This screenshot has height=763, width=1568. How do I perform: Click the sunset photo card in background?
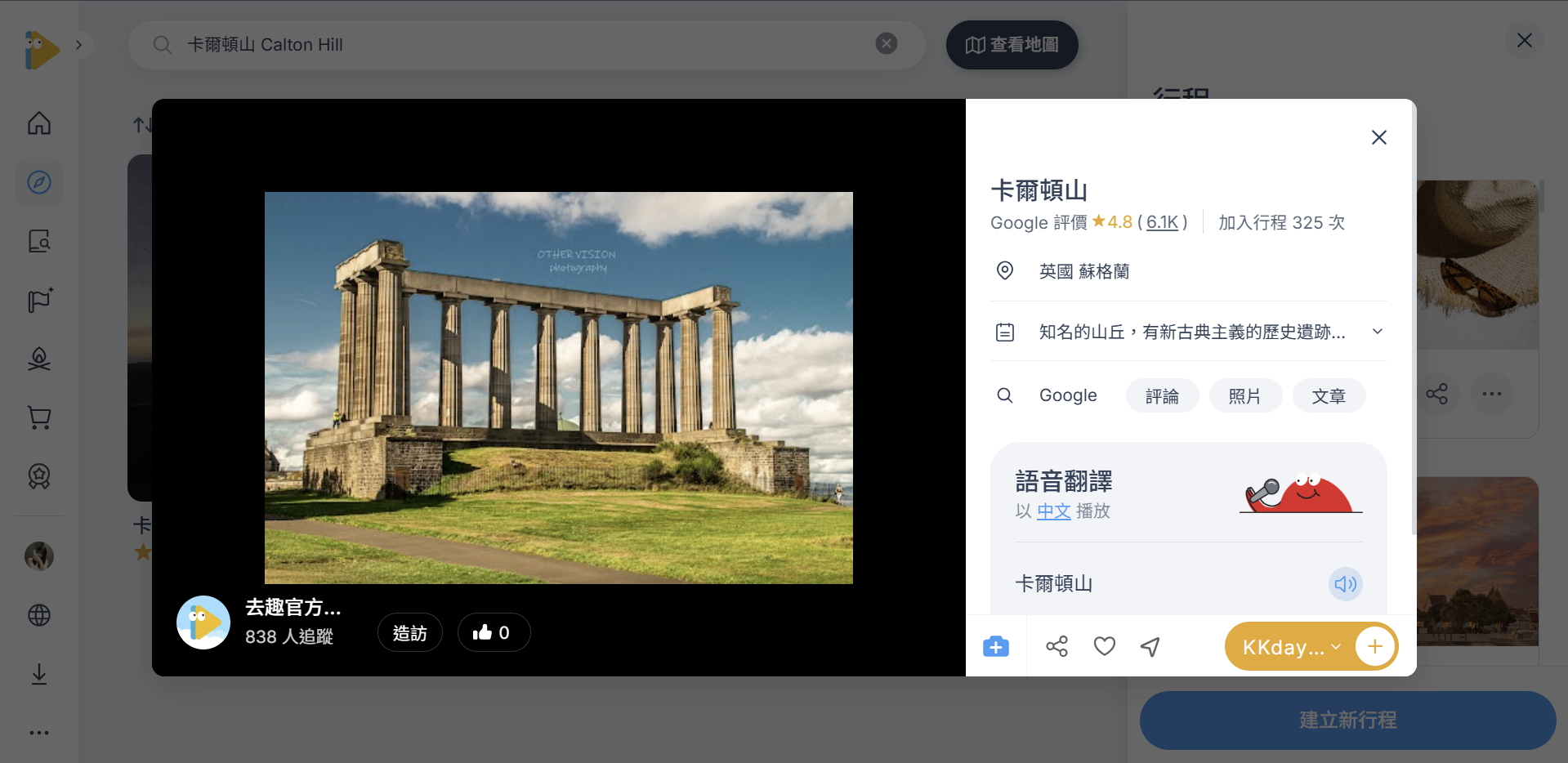coord(1477,562)
